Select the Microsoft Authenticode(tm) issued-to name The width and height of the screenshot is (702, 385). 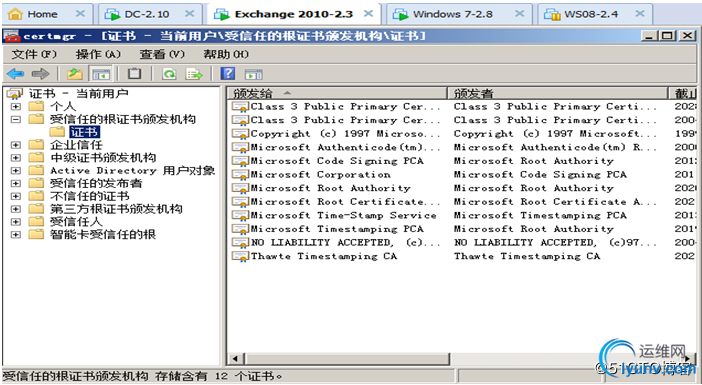[x=345, y=147]
